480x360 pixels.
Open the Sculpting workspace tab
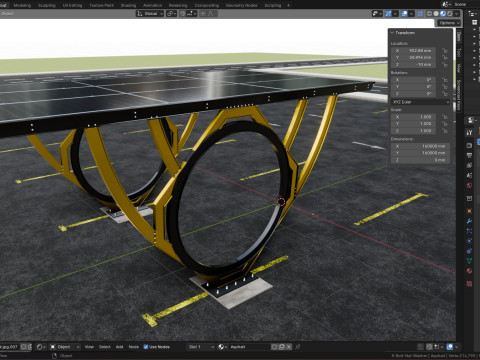point(46,5)
